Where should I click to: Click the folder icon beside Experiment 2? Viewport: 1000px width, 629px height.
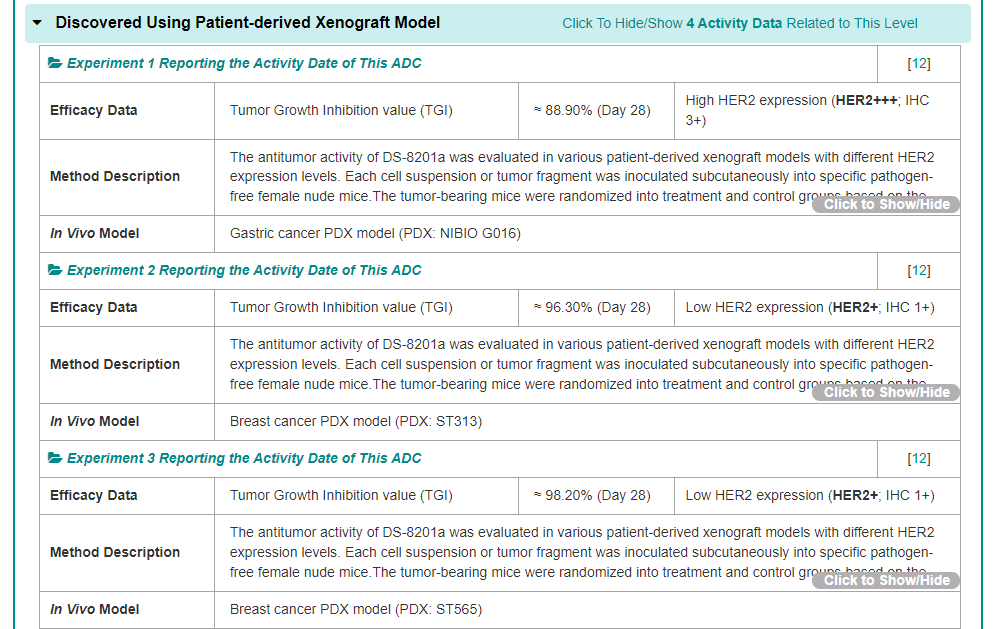[55, 270]
